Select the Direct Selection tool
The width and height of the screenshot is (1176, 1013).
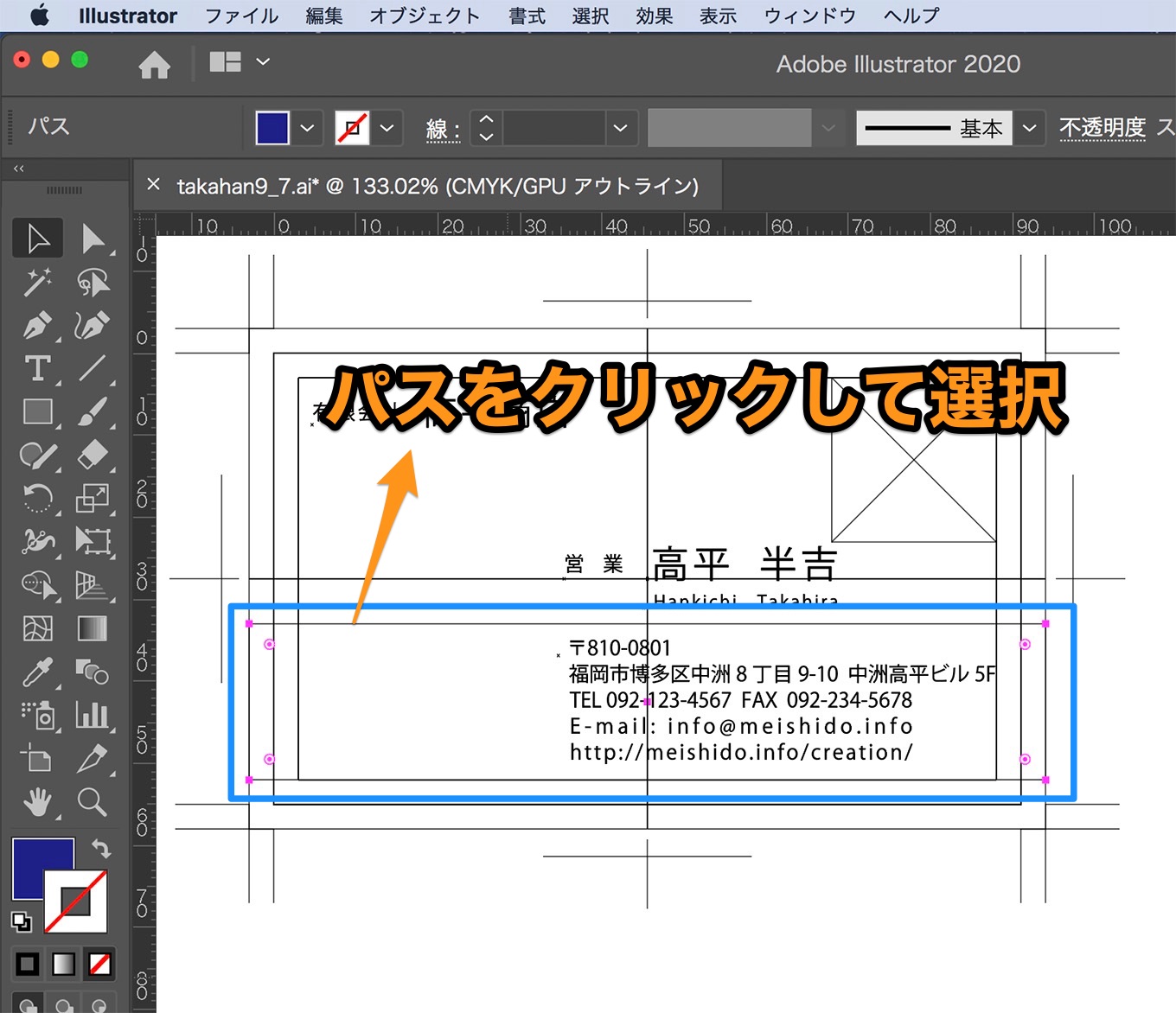pyautogui.click(x=92, y=239)
